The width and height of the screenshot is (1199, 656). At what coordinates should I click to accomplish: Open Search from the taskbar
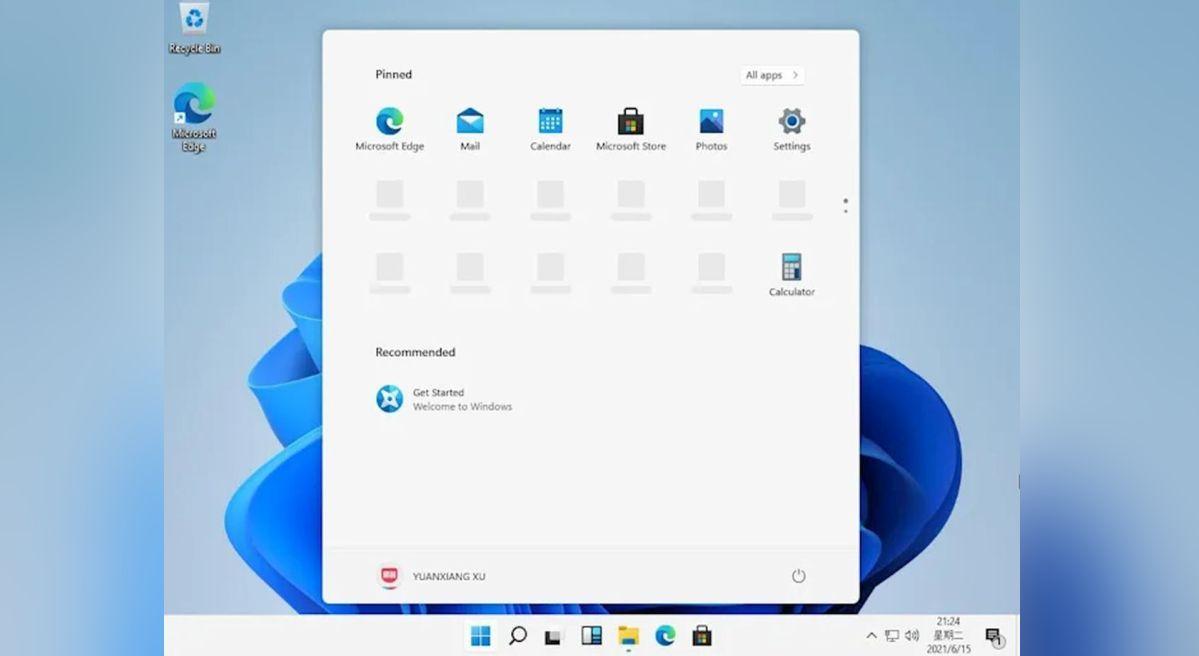tap(518, 635)
